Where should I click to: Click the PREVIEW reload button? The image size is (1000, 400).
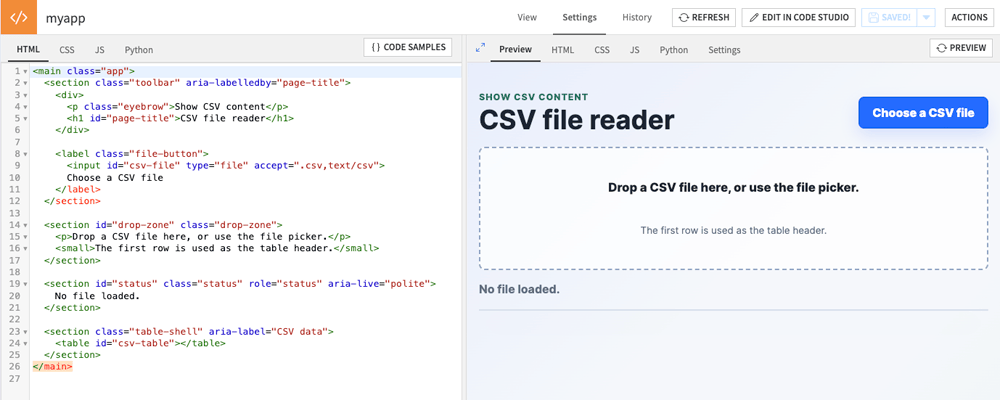(961, 47)
